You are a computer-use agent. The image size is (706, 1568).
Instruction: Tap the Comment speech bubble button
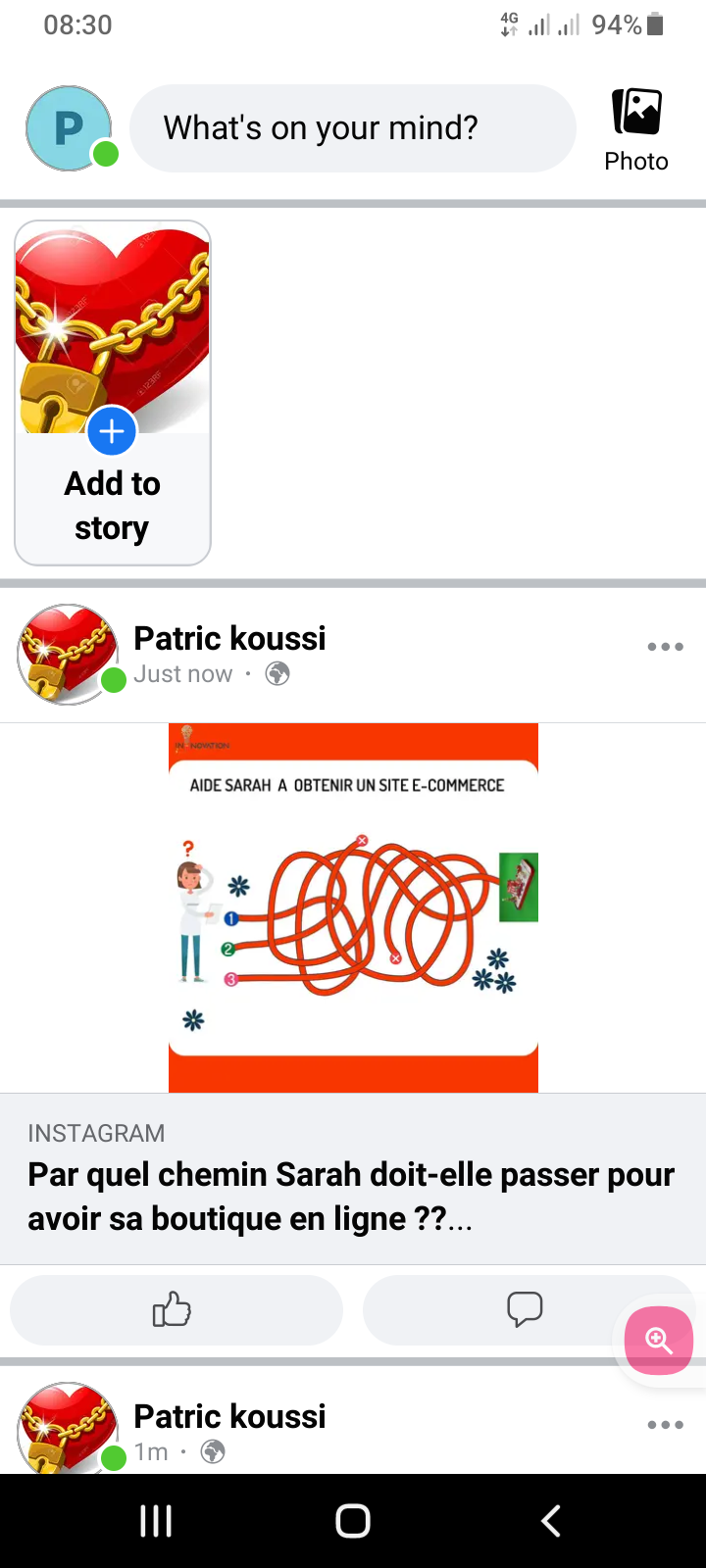coord(525,1309)
